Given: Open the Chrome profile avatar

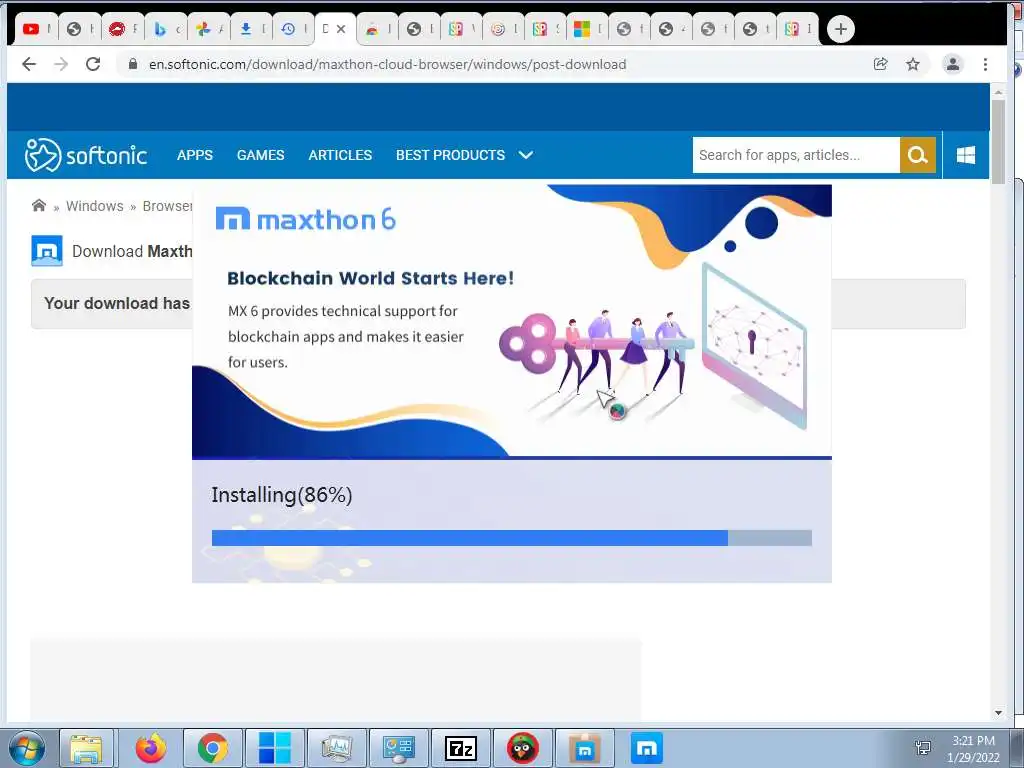Looking at the screenshot, I should [x=953, y=64].
